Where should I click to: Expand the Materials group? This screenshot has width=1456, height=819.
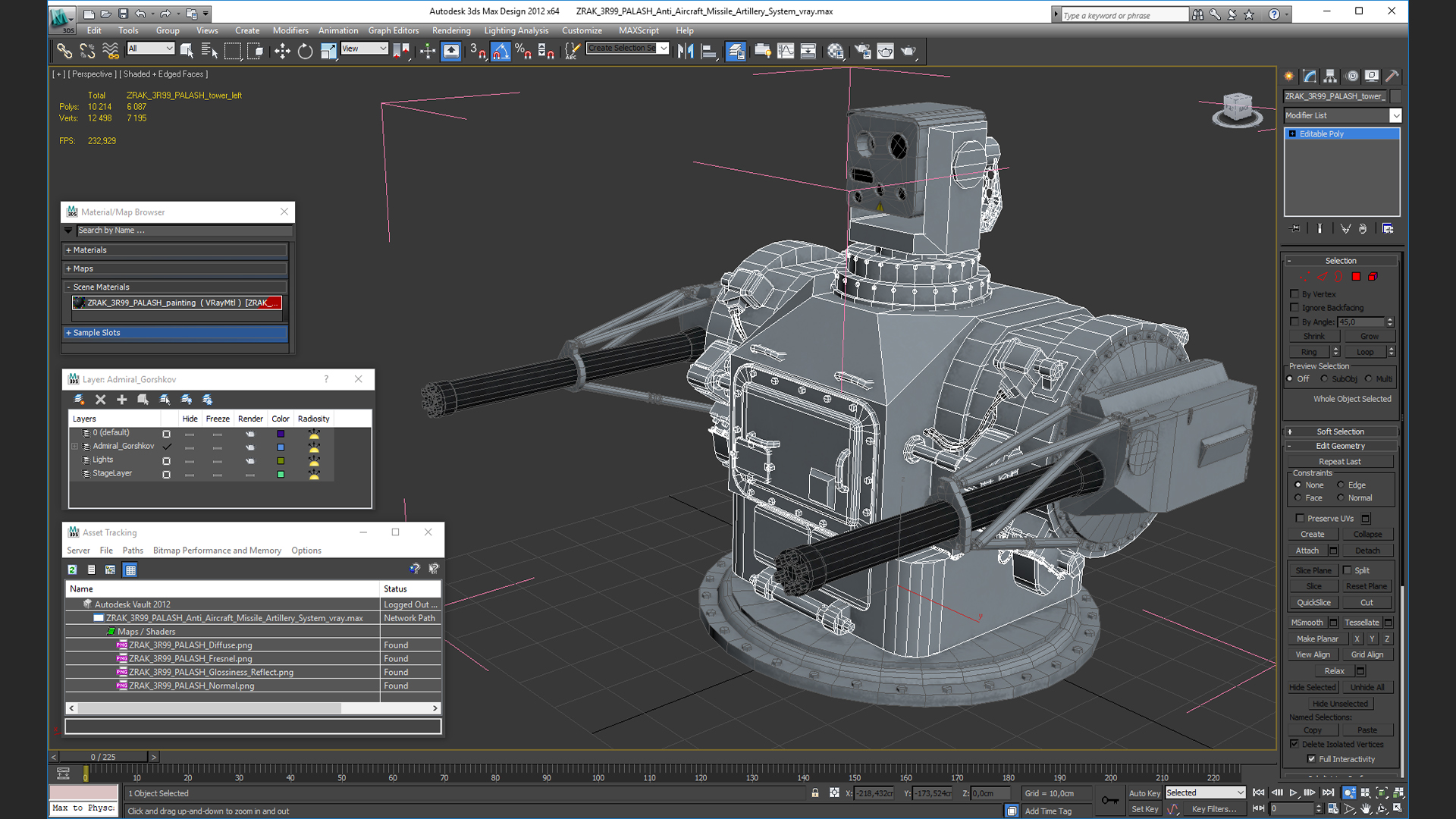(176, 249)
